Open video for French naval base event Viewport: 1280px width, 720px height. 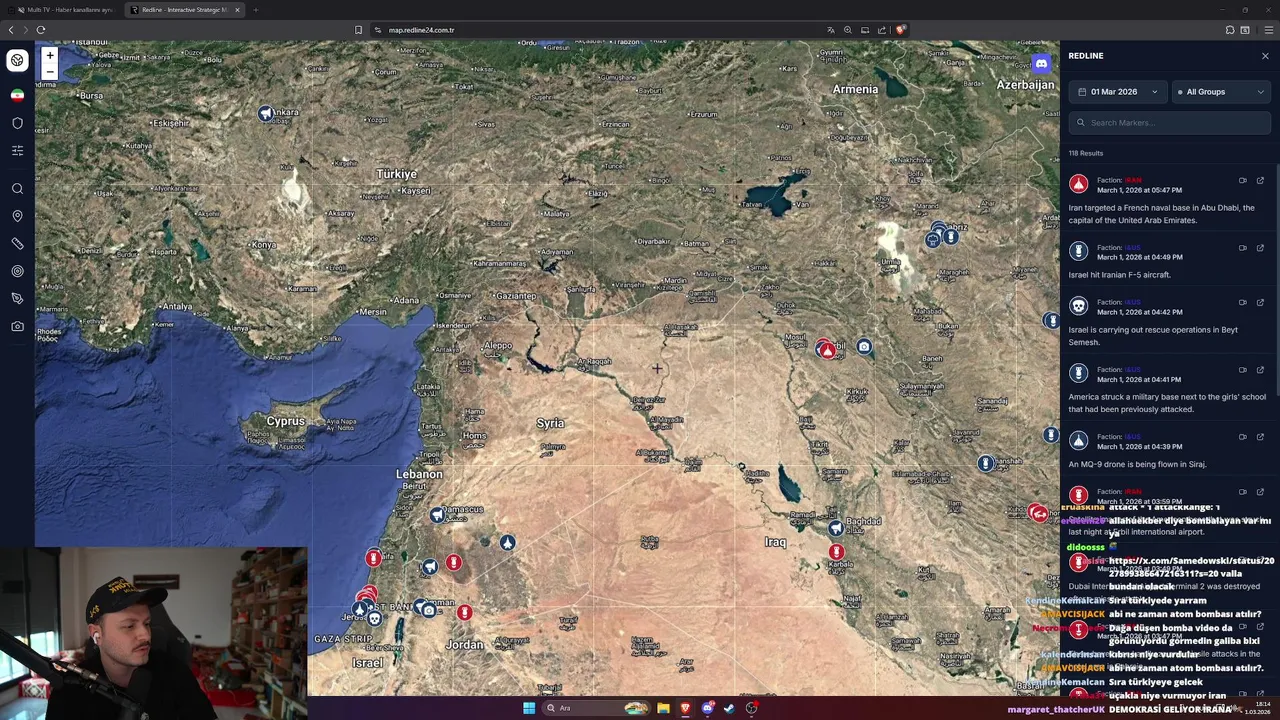coord(1243,181)
